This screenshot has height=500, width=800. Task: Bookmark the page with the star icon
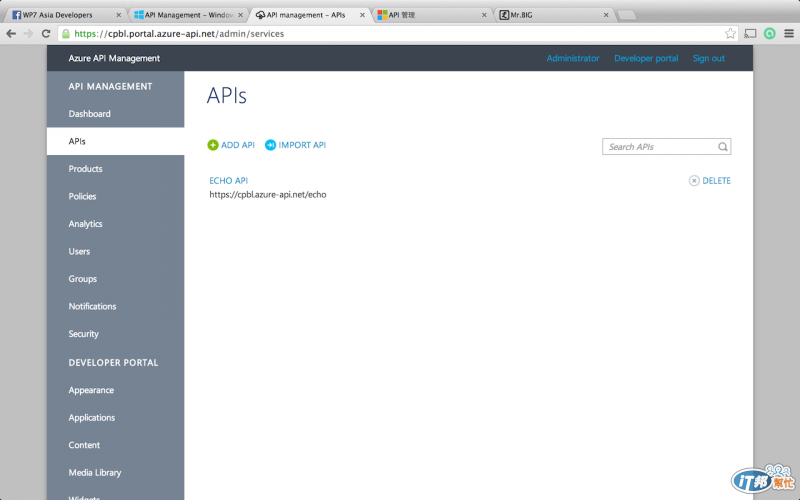pyautogui.click(x=730, y=34)
